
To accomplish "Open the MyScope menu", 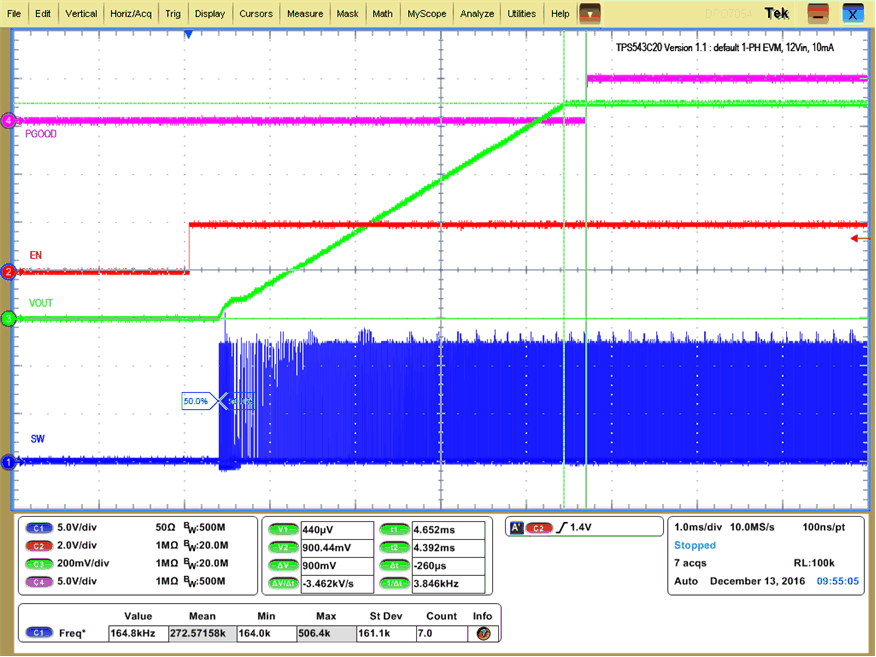I will (x=426, y=13).
